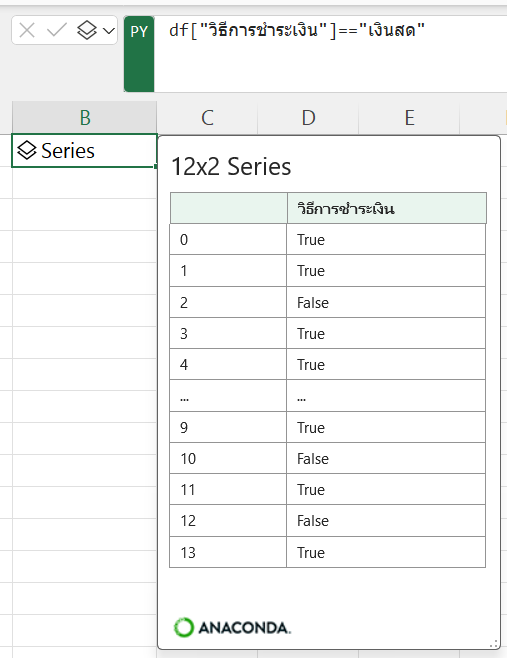Click the ellipsis row in the preview table
The height and width of the screenshot is (658, 507).
tap(327, 396)
